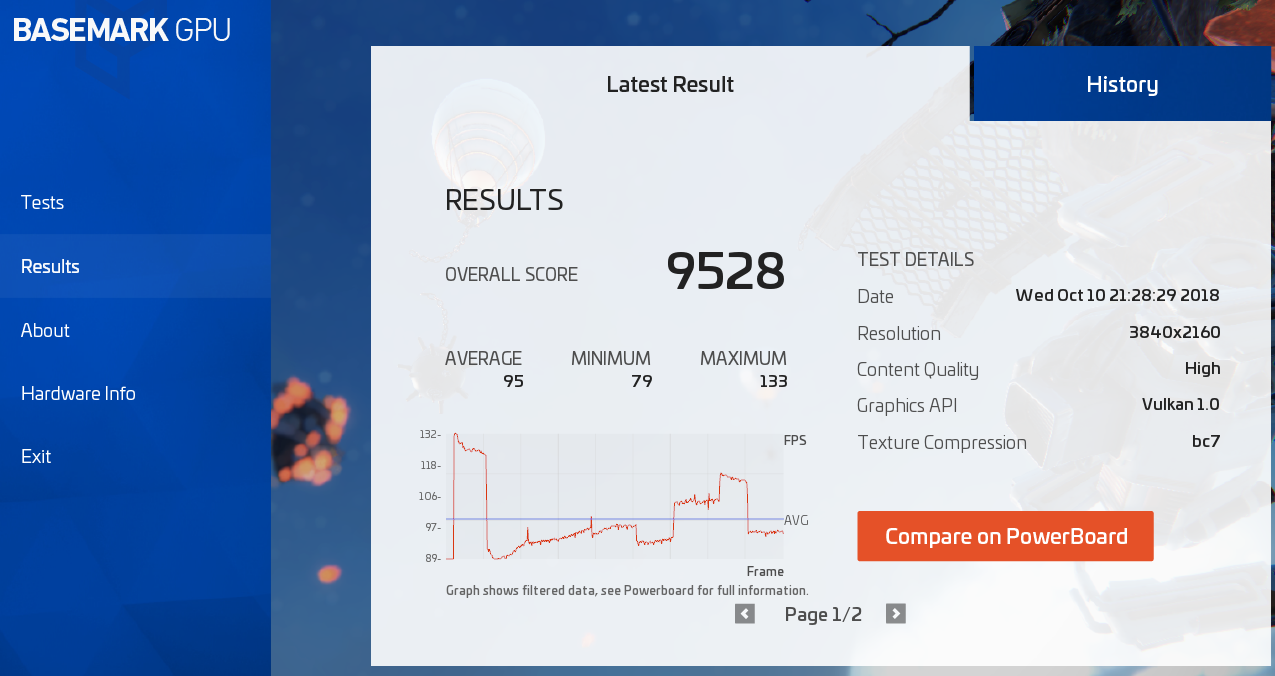
Task: Click the Frame axis label
Action: (765, 572)
